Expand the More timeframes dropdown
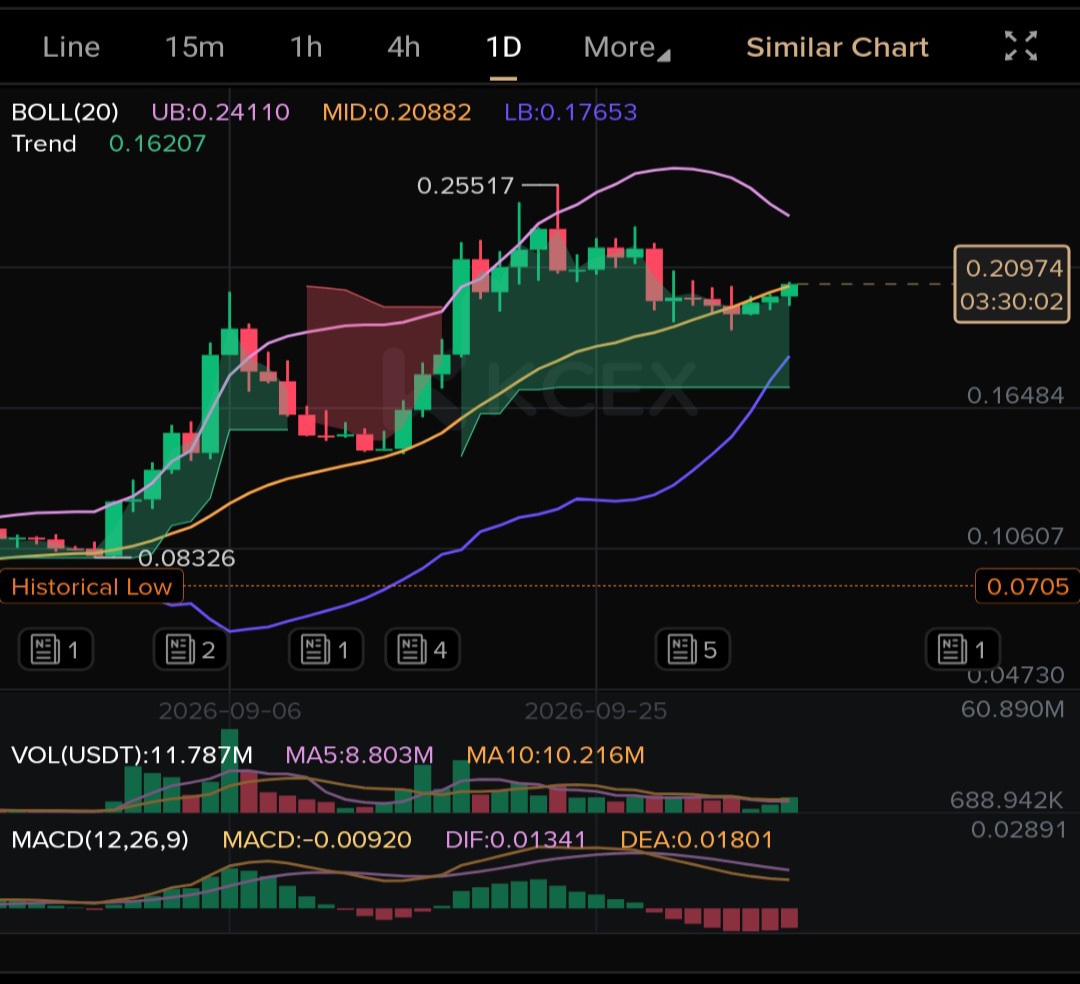This screenshot has height=984, width=1080. [626, 48]
